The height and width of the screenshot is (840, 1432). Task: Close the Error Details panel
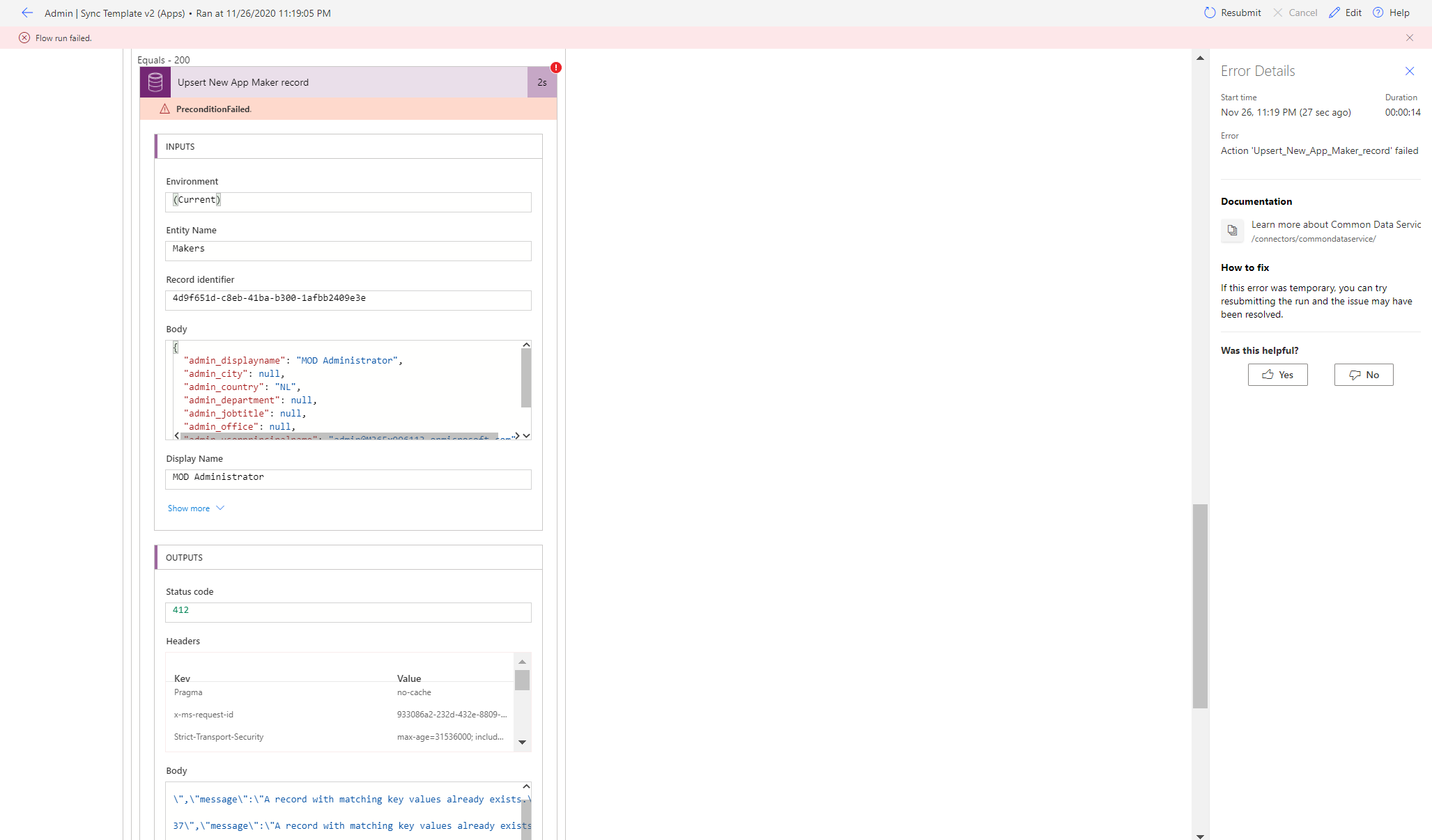(x=1410, y=71)
